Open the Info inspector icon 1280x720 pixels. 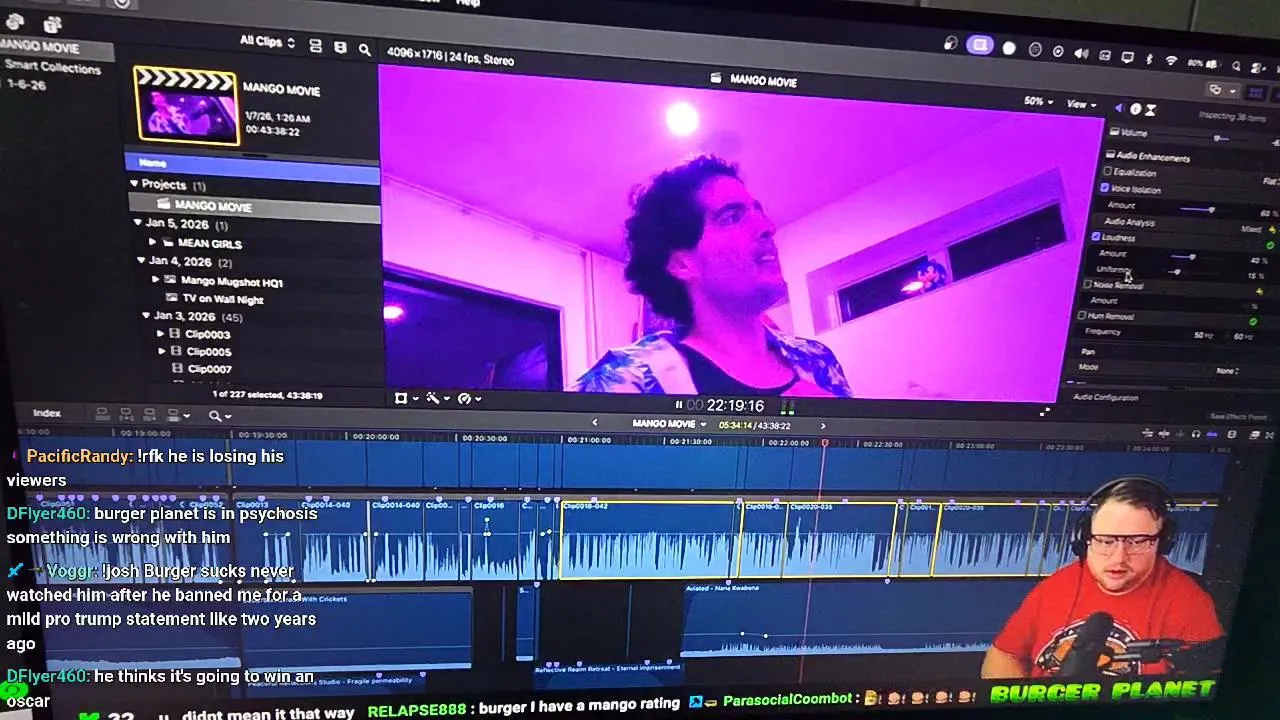1135,109
